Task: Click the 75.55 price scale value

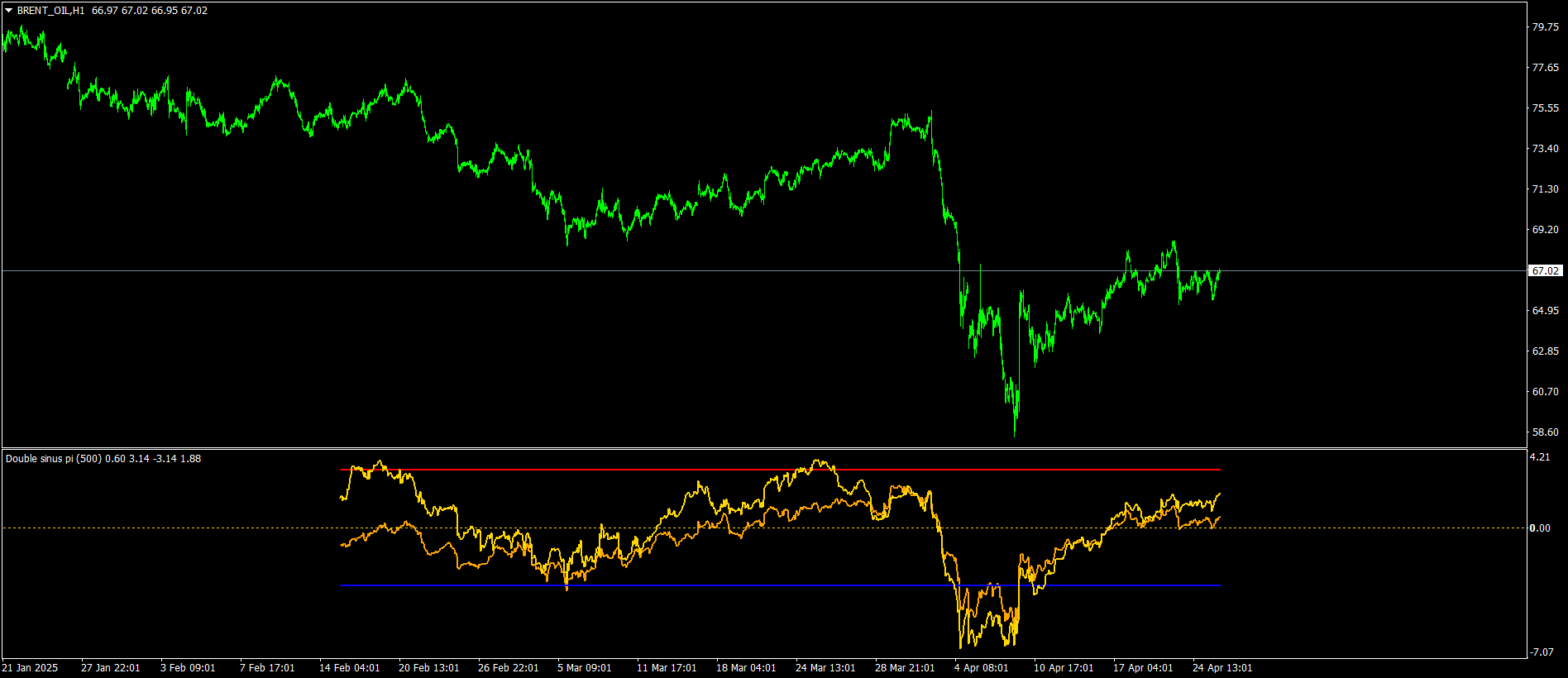Action: pos(1545,108)
